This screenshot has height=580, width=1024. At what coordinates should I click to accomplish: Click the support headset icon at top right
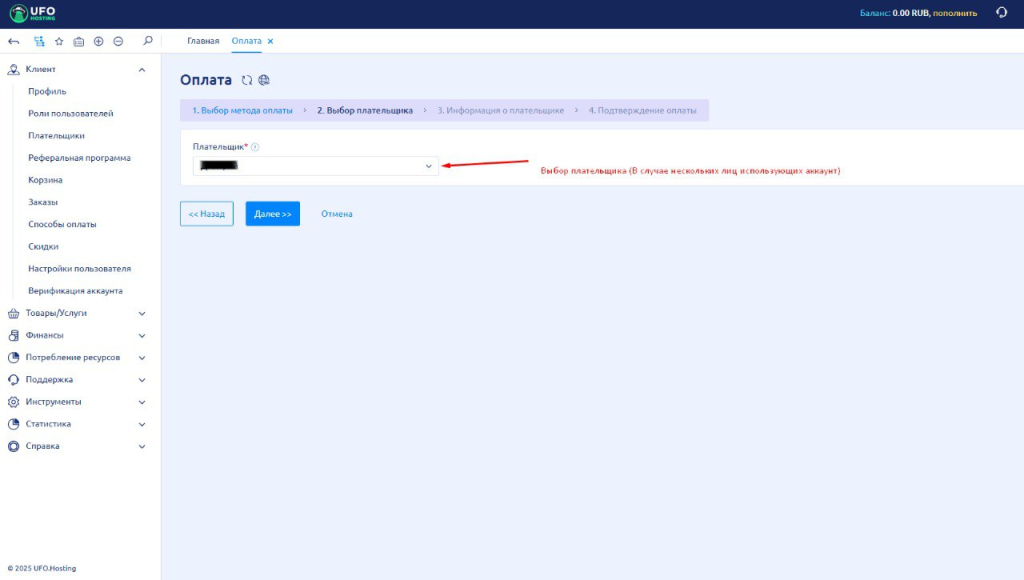click(1001, 13)
